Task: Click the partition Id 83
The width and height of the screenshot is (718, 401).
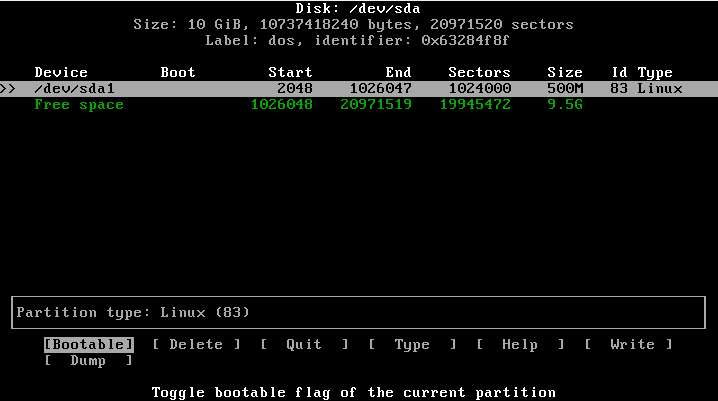Action: click(619, 88)
